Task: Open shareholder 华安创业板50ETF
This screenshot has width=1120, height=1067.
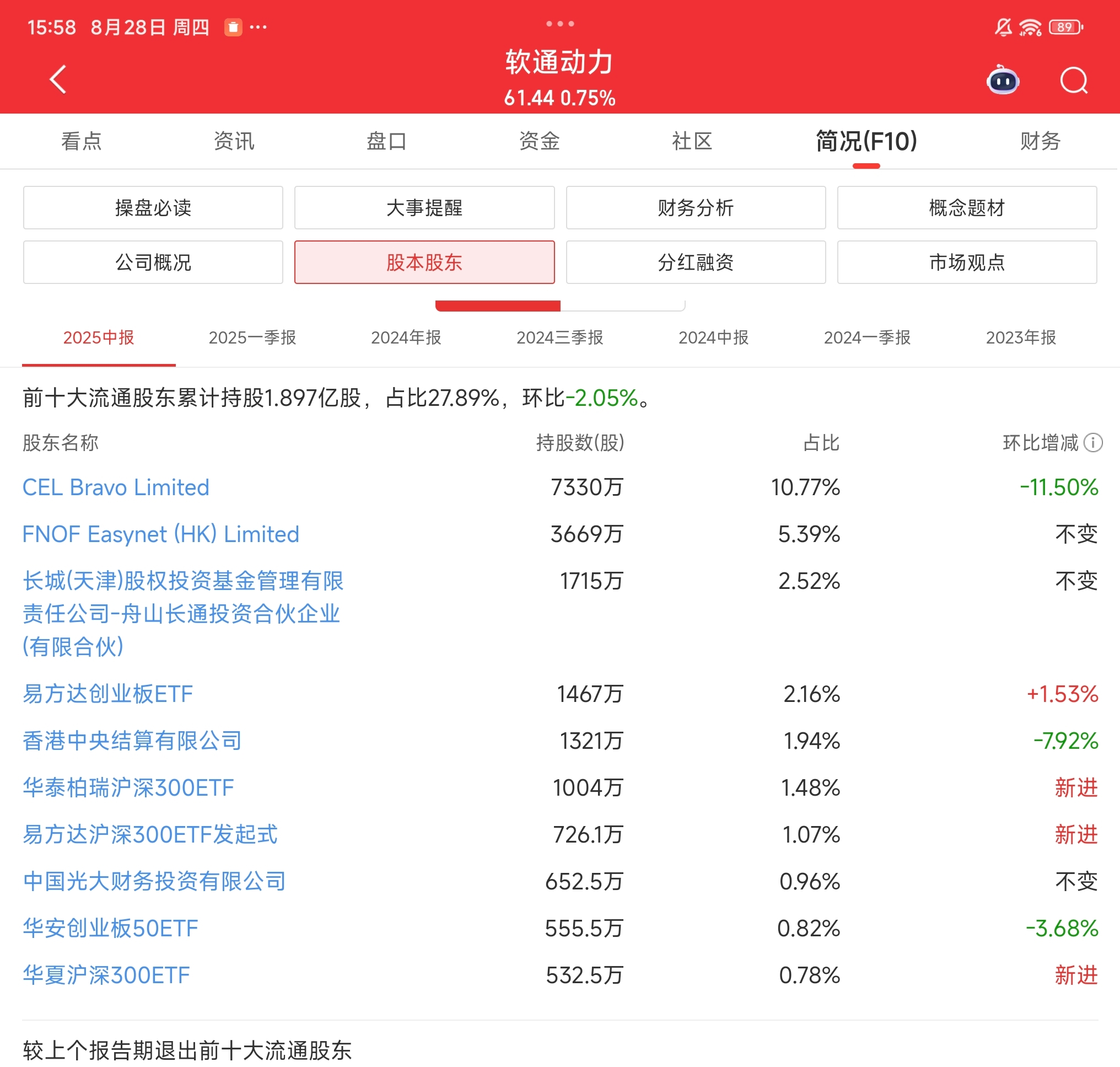Action: point(110,928)
